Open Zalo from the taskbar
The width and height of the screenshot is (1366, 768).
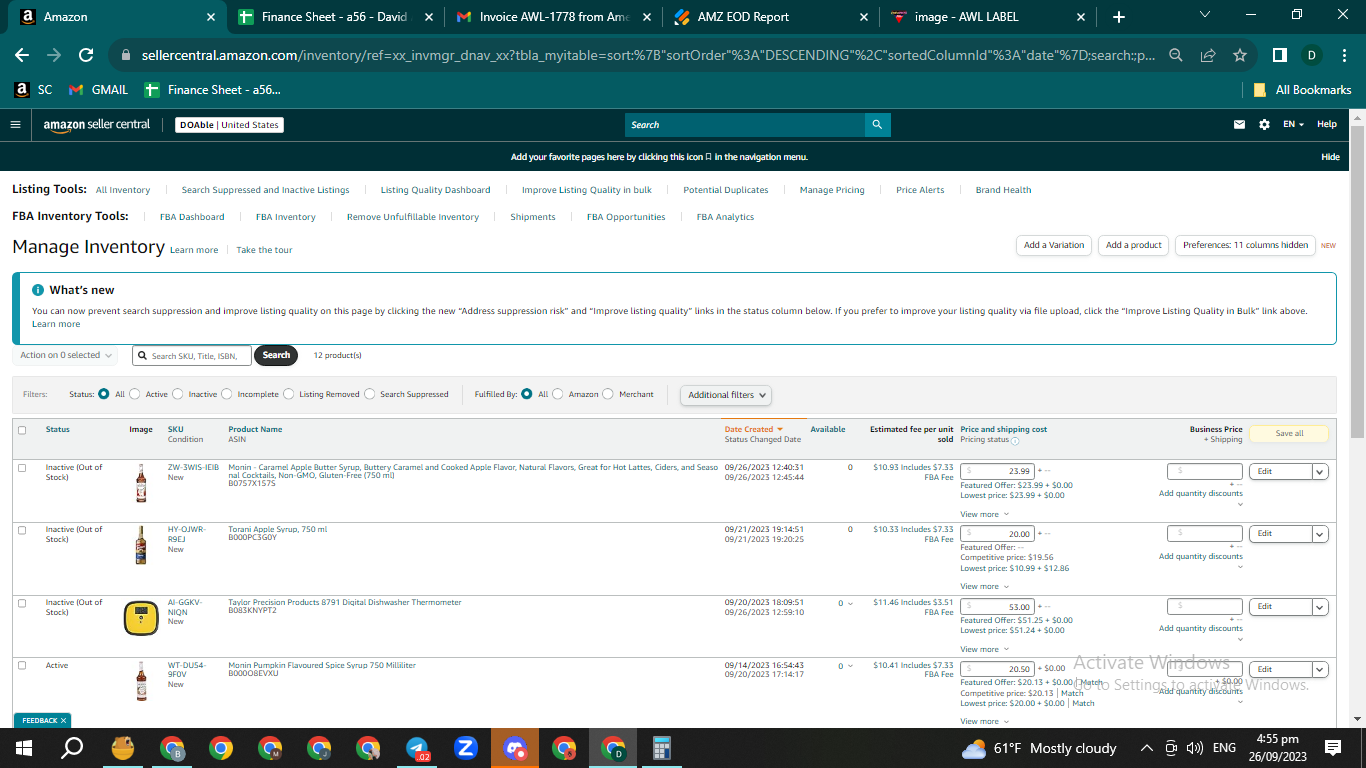(466, 748)
